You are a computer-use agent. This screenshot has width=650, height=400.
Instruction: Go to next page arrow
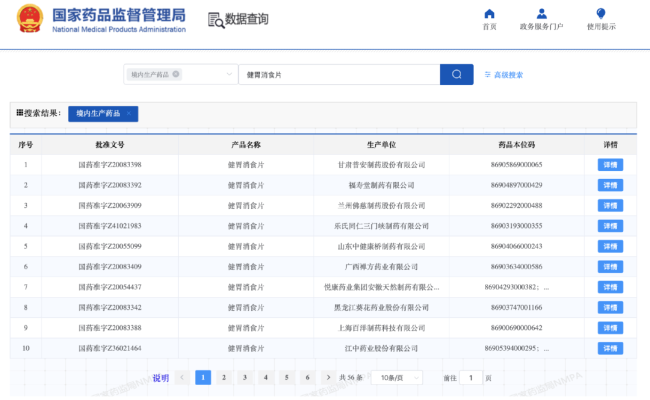(328, 377)
